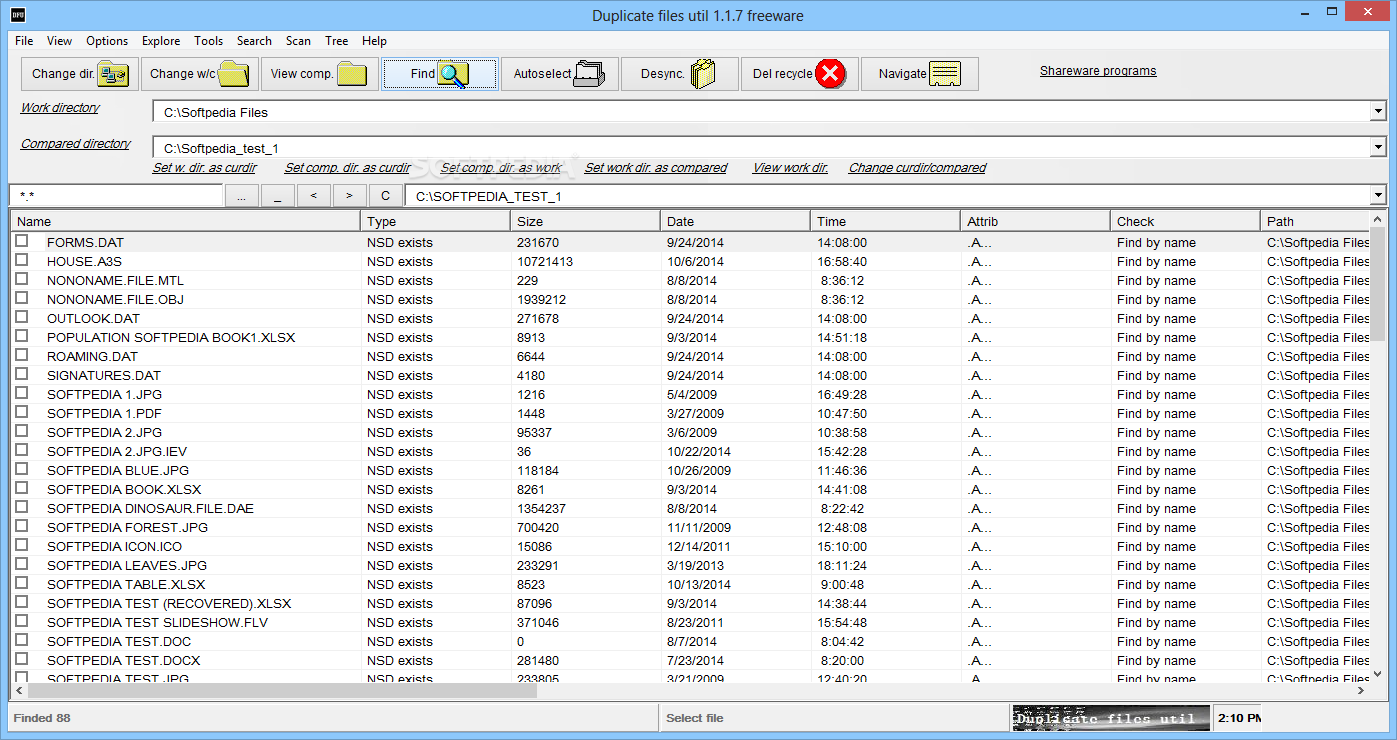Viewport: 1397px width, 740px height.
Task: Click the '...' browse button
Action: [x=241, y=196]
